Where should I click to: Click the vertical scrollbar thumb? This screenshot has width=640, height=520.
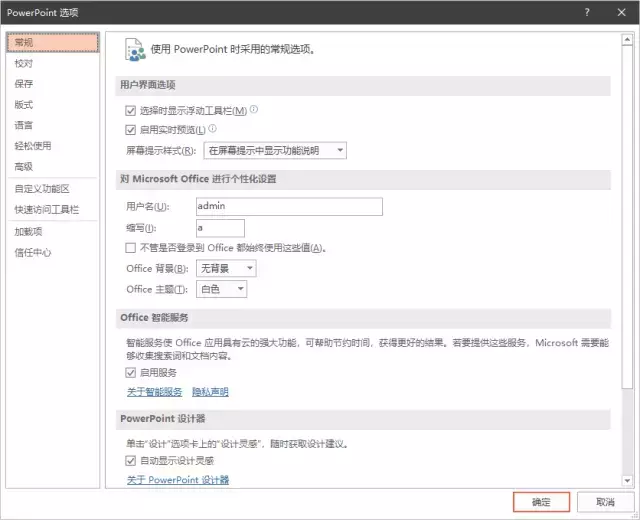pyautogui.click(x=627, y=217)
